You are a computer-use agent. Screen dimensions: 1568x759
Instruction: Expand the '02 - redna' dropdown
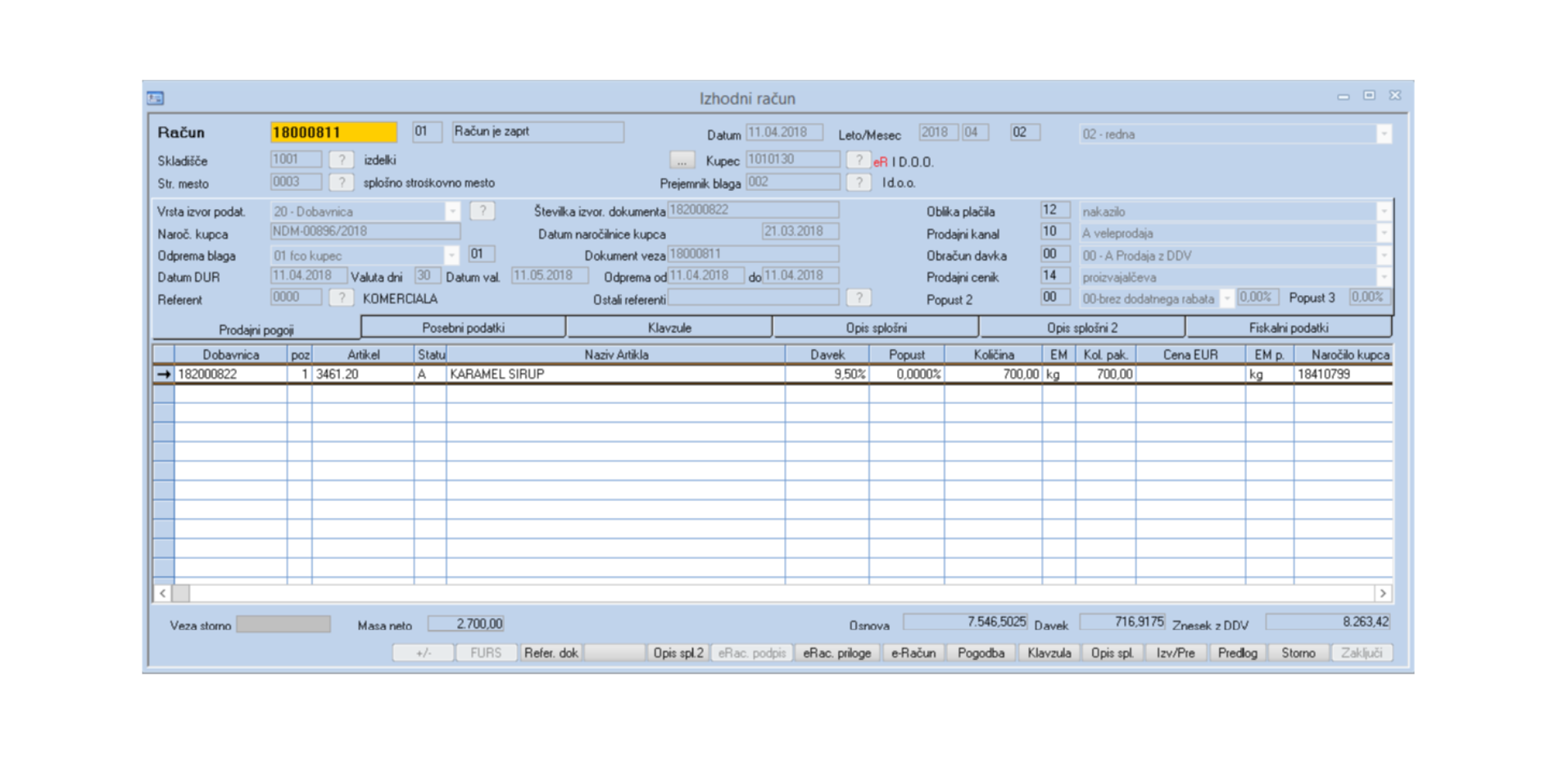tap(1384, 134)
